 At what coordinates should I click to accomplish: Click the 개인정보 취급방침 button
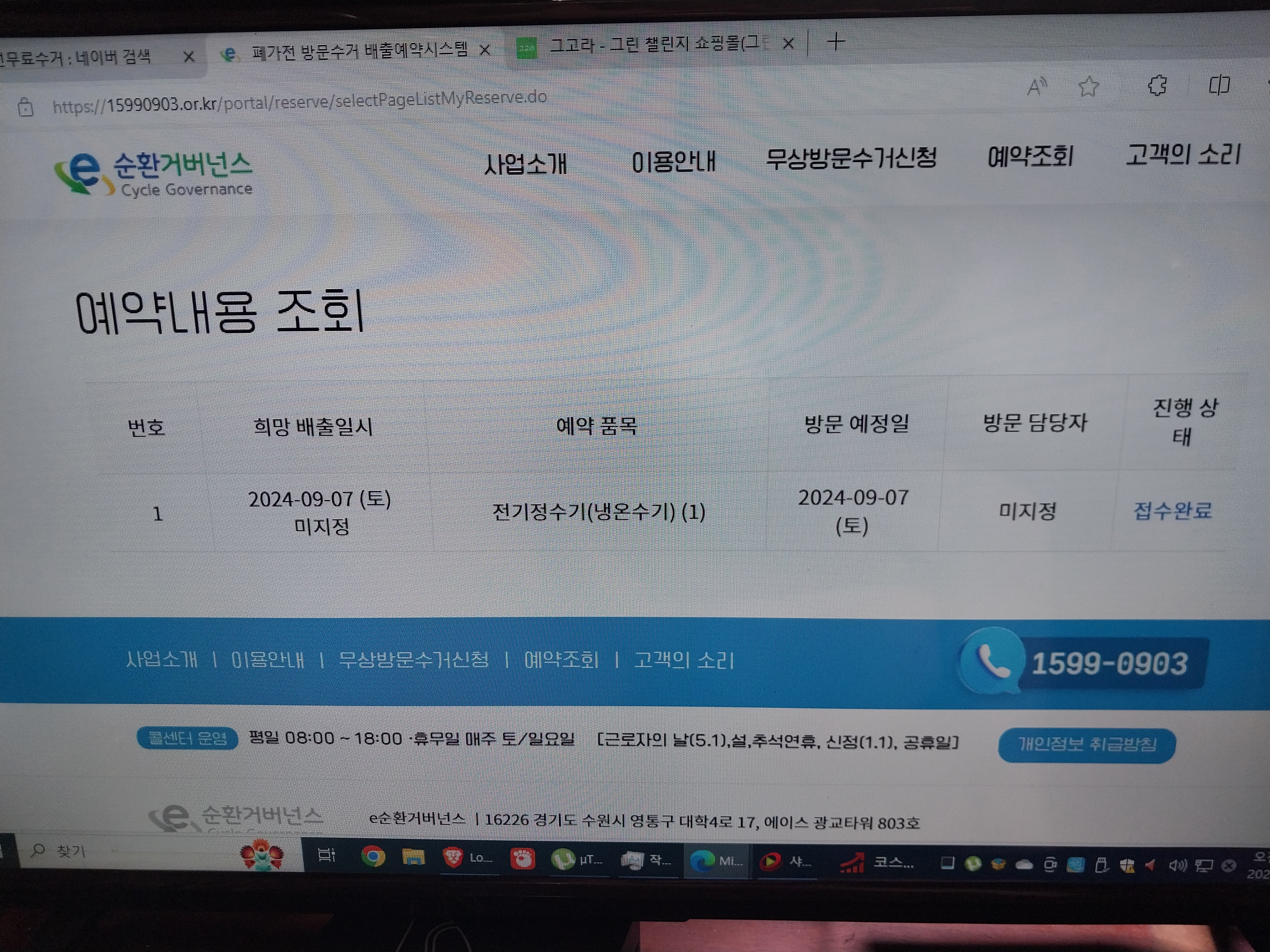(1087, 745)
